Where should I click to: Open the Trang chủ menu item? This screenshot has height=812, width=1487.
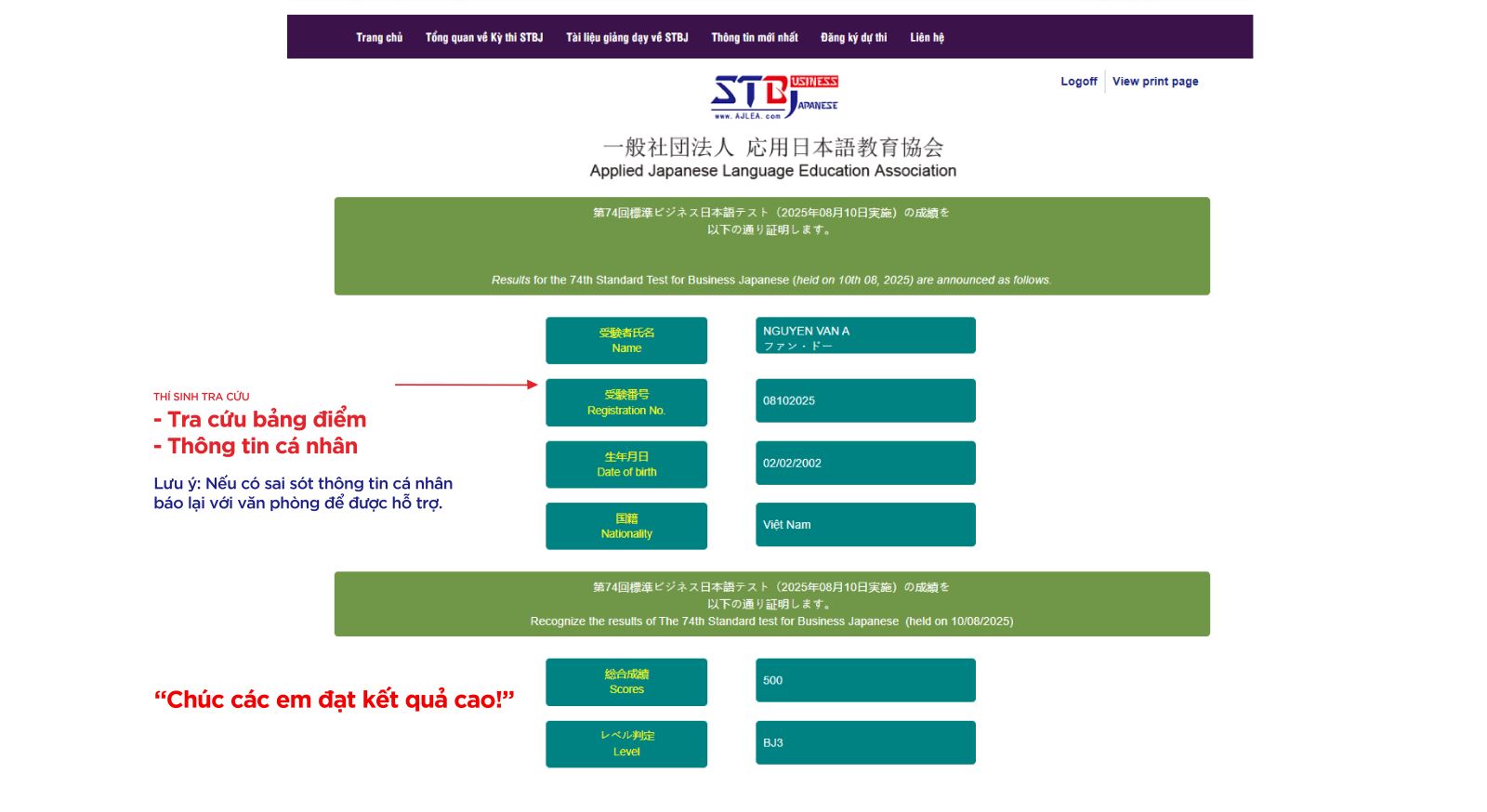[379, 37]
